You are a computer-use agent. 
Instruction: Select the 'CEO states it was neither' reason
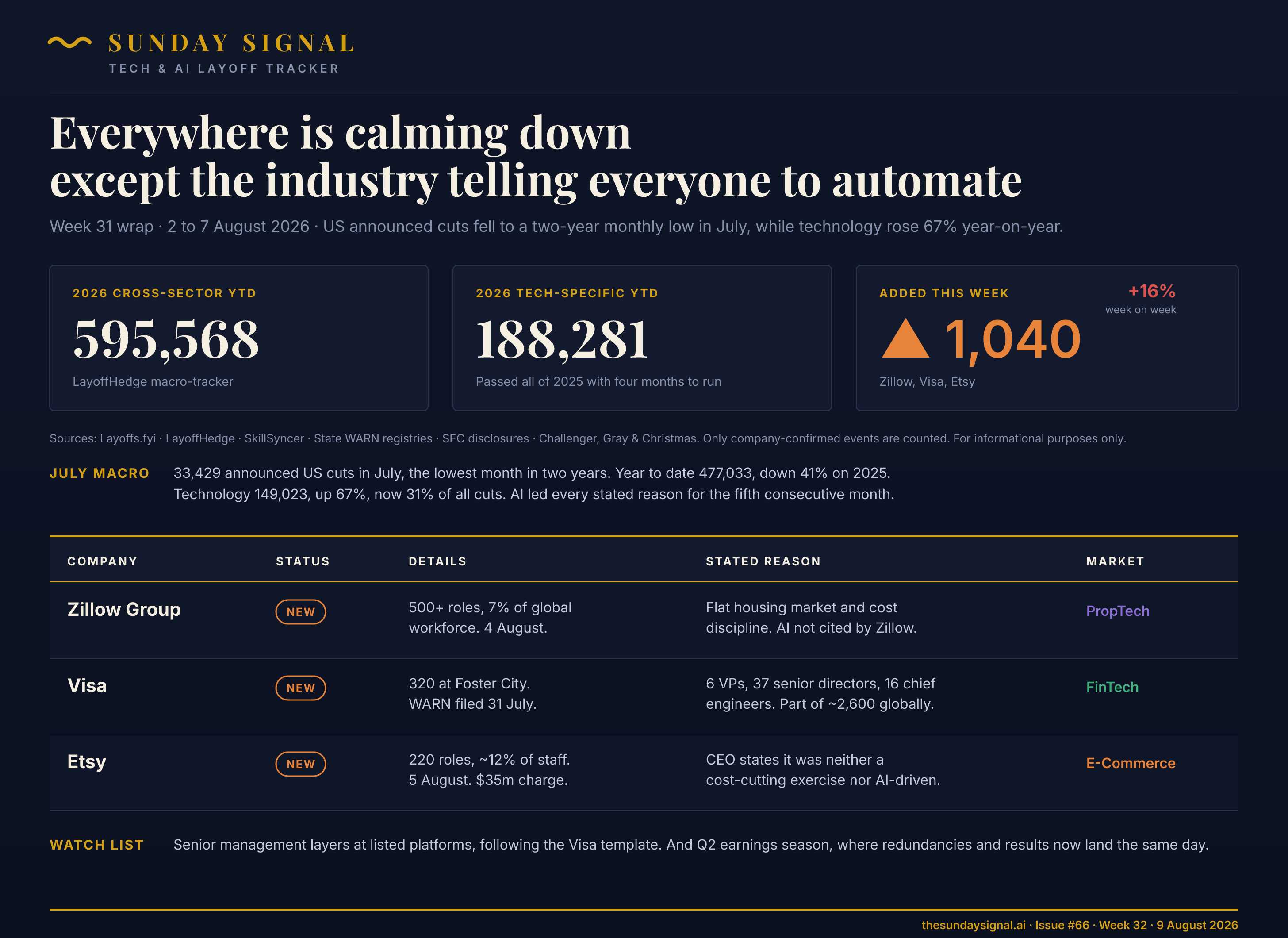coord(823,770)
